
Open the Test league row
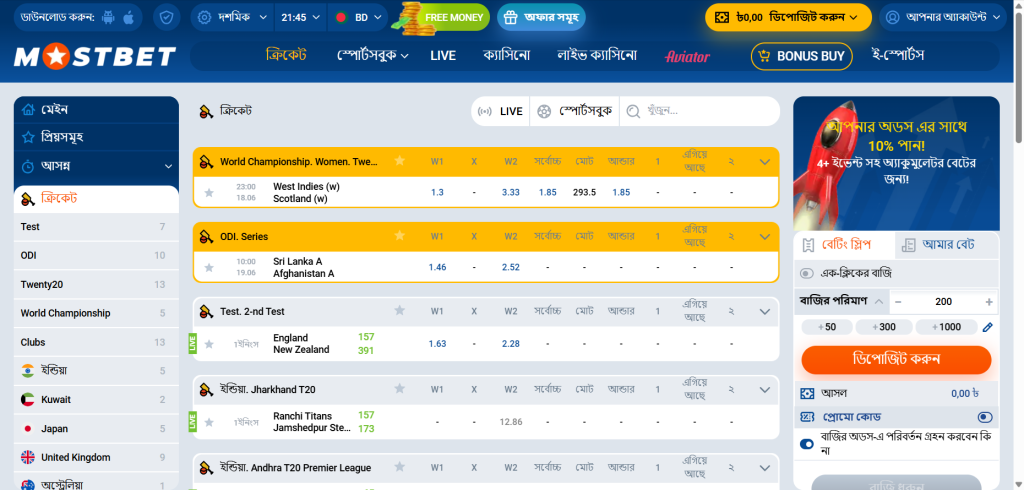tap(96, 227)
